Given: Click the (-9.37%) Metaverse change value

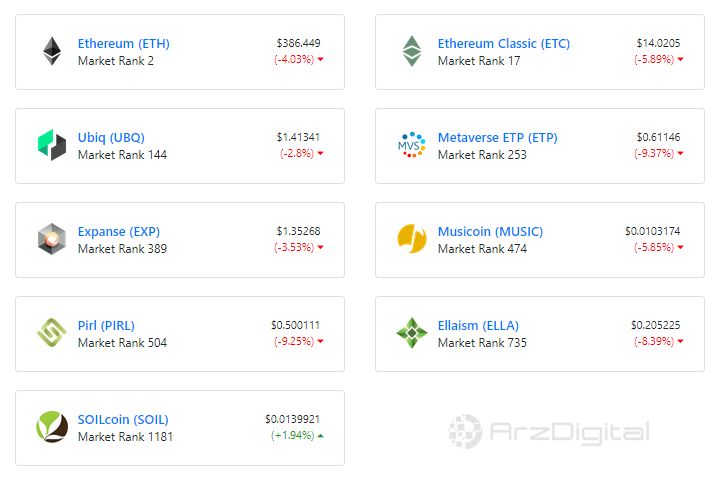Looking at the screenshot, I should [654, 153].
